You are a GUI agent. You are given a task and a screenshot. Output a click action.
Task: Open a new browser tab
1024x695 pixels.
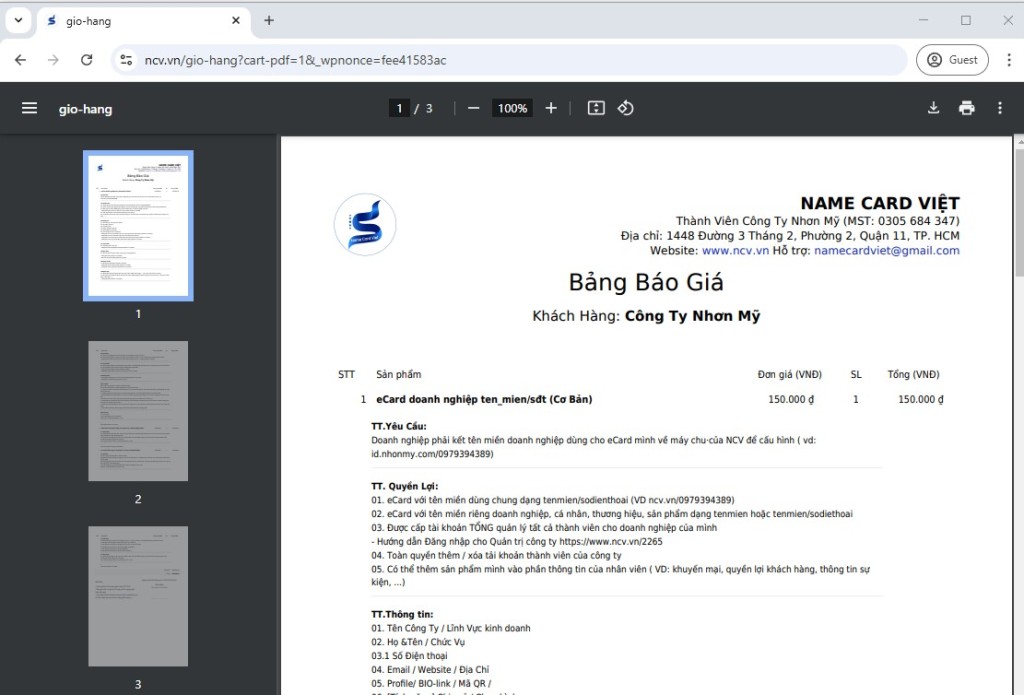(269, 20)
